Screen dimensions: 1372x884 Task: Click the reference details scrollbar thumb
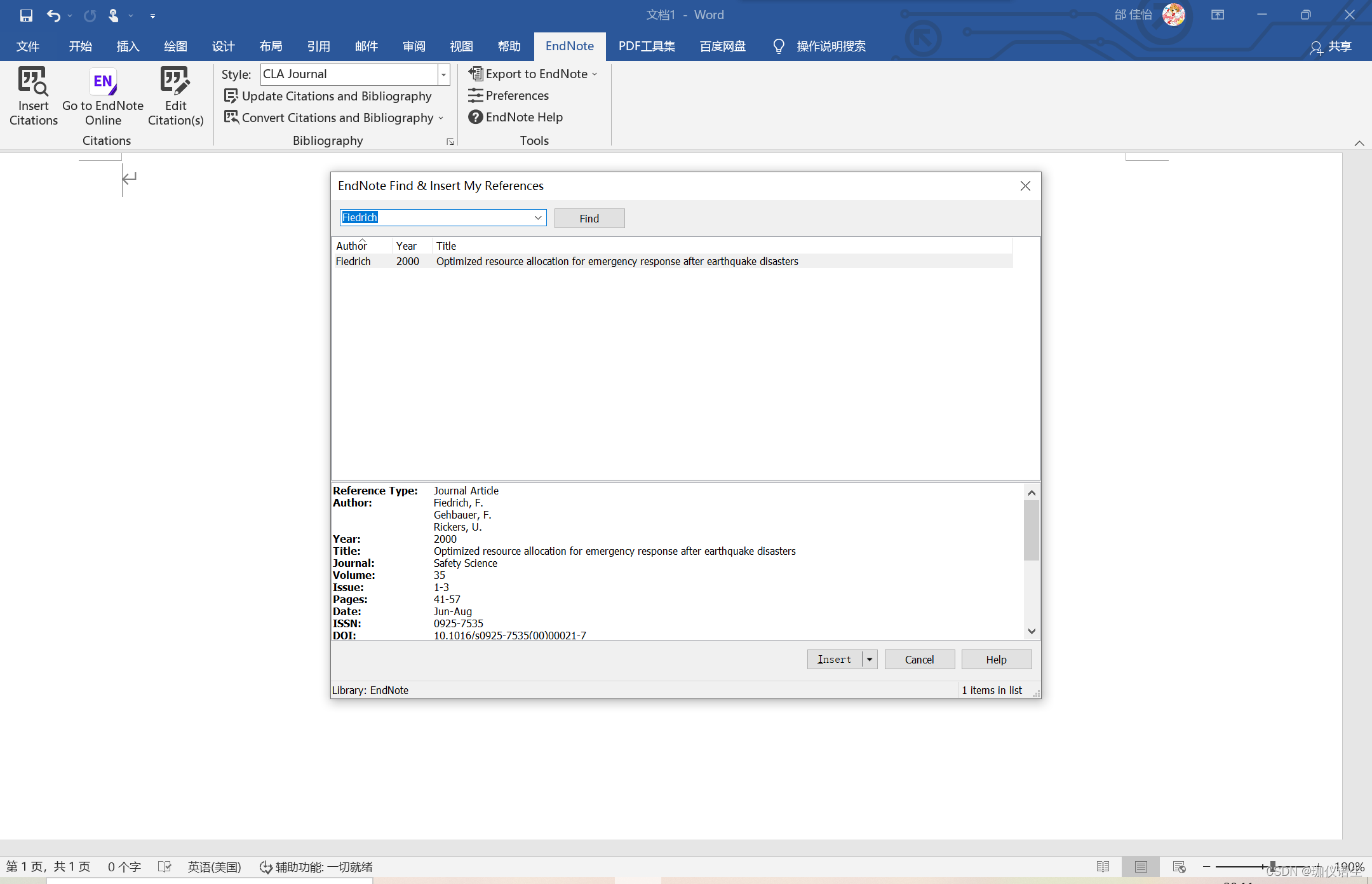(1032, 530)
